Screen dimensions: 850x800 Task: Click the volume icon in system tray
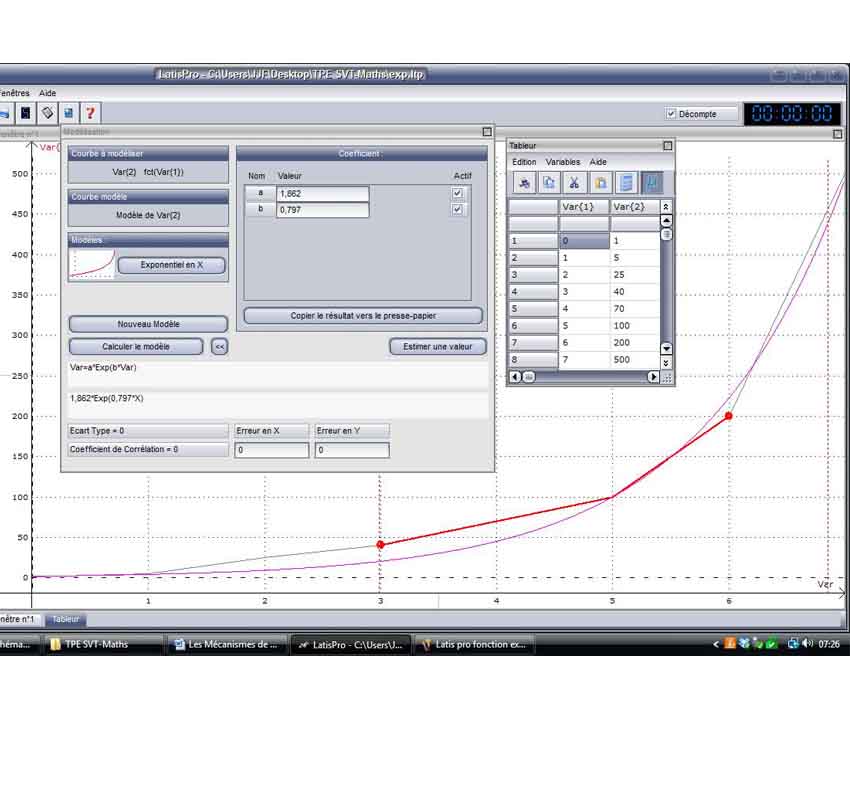point(807,645)
